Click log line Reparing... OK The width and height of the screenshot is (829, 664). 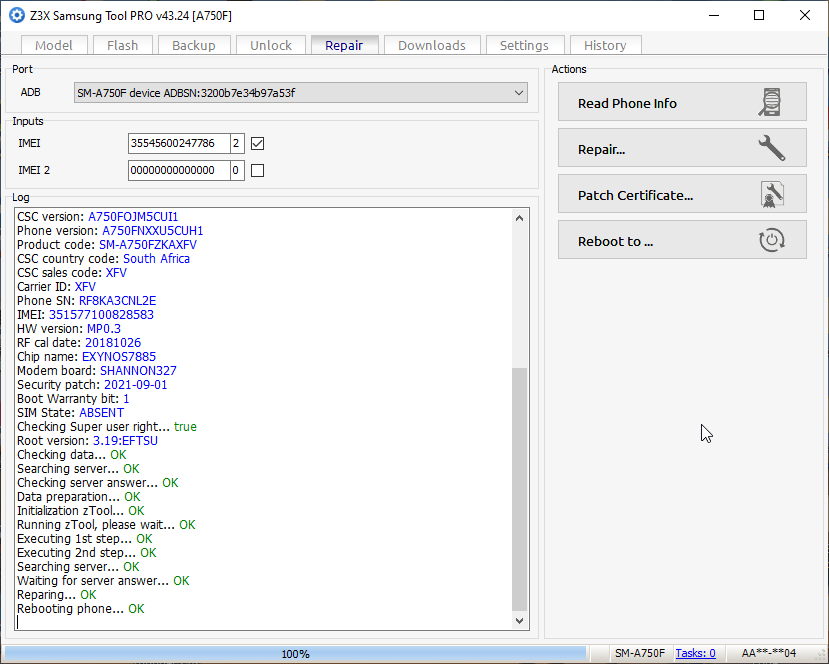click(57, 595)
